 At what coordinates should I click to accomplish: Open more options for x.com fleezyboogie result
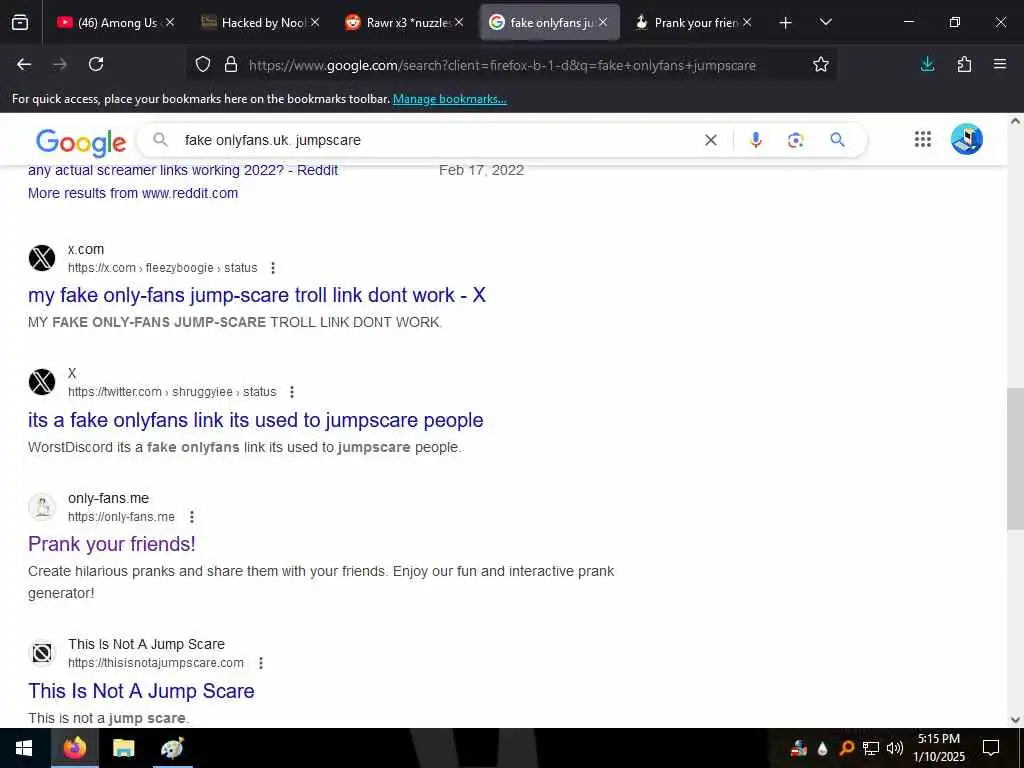(x=273, y=268)
